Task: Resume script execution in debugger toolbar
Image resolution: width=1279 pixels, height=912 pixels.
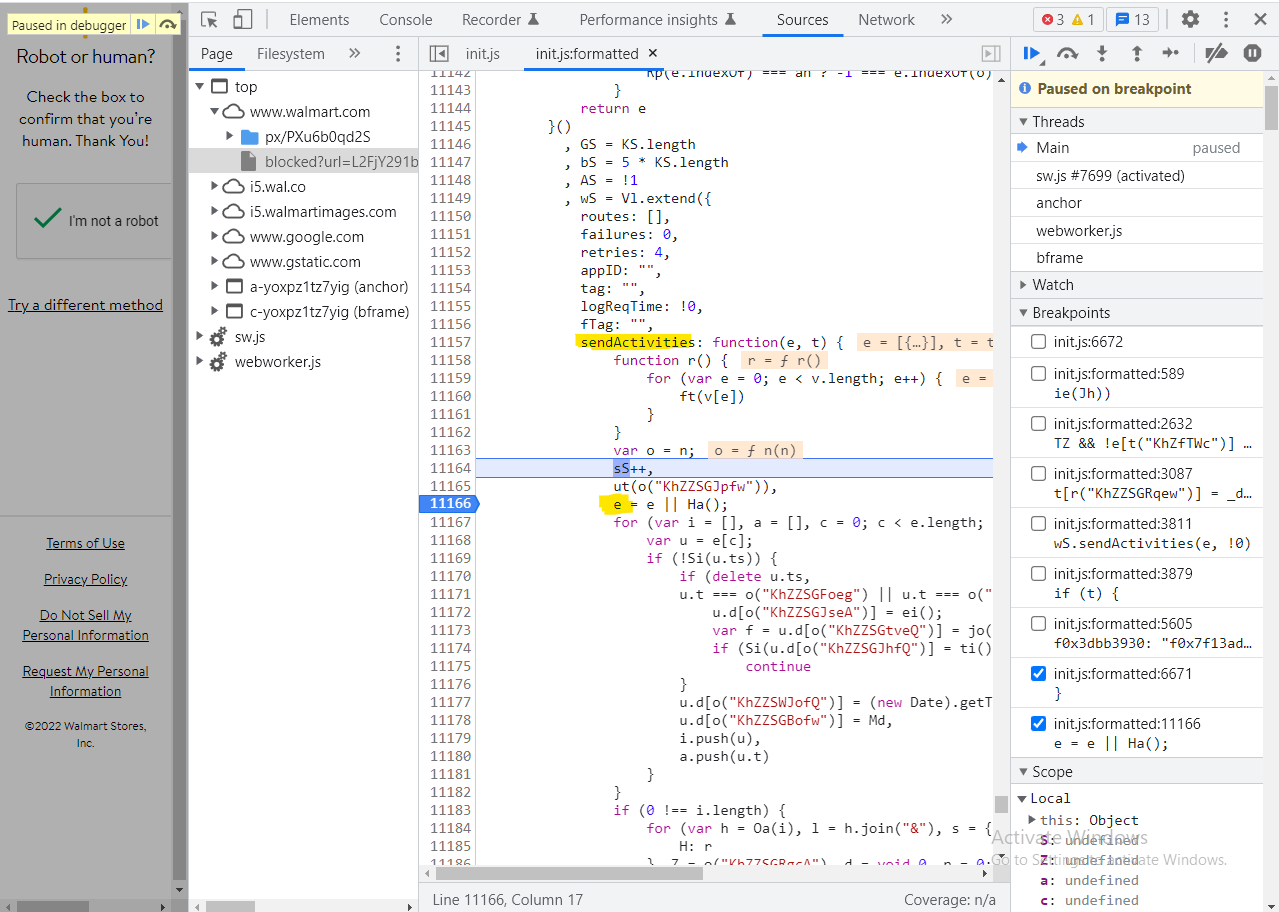Action: pos(1033,54)
